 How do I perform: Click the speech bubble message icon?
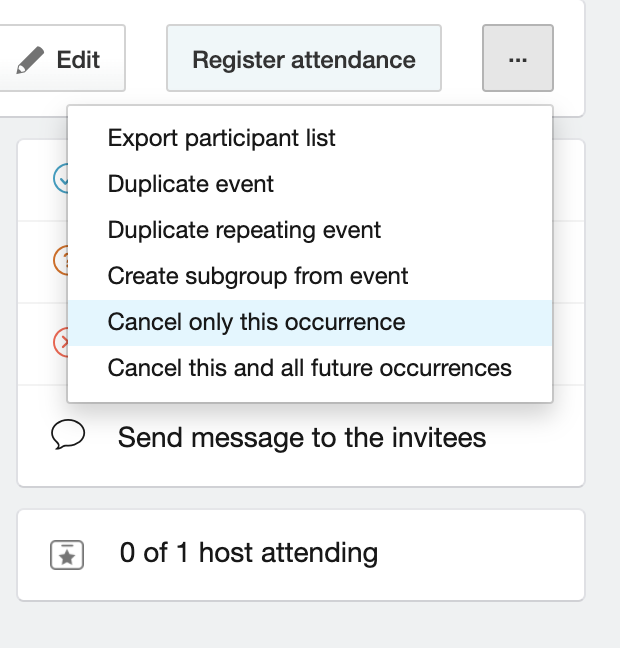pyautogui.click(x=68, y=434)
